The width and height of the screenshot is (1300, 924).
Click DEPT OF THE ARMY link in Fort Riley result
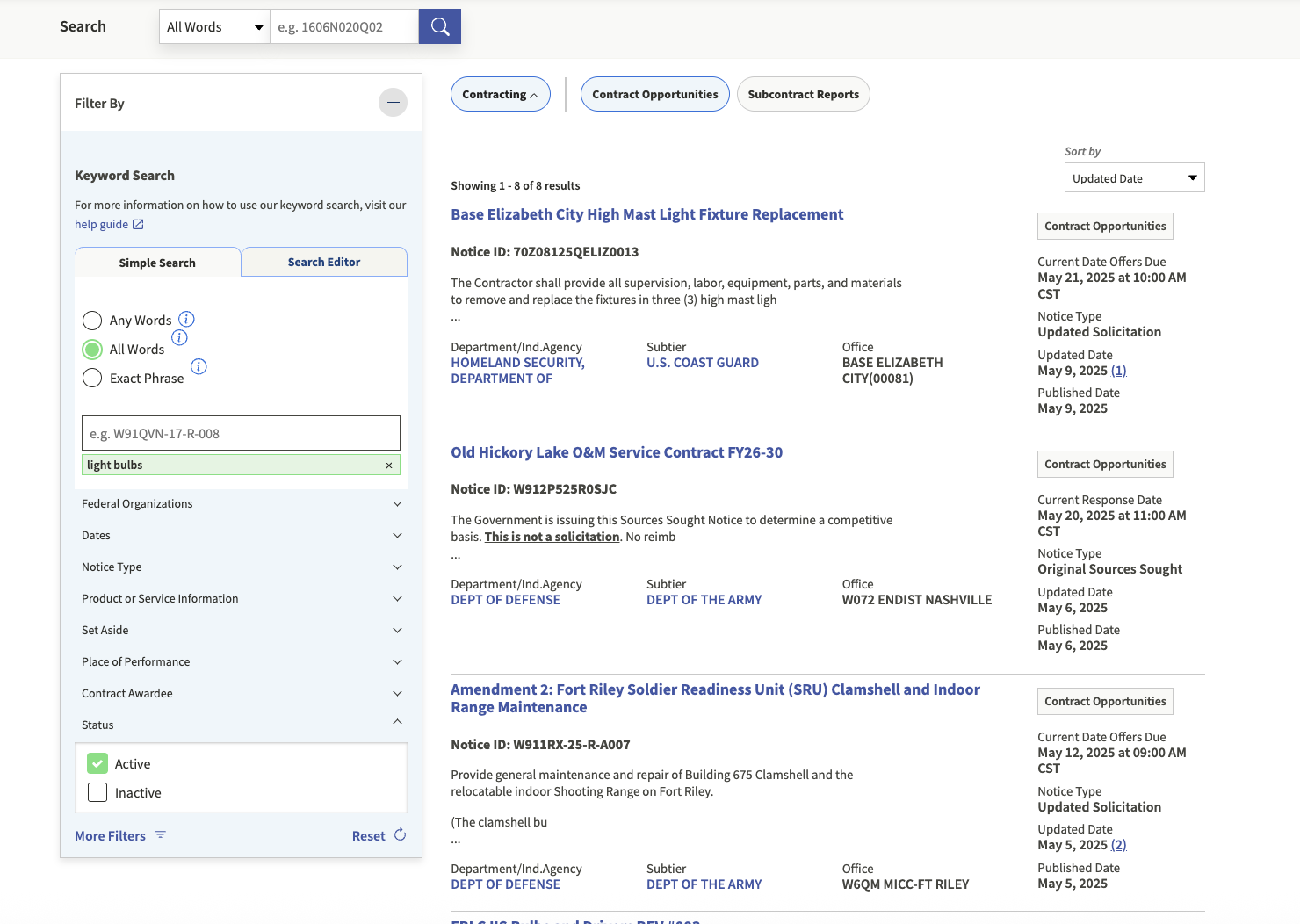(x=704, y=884)
